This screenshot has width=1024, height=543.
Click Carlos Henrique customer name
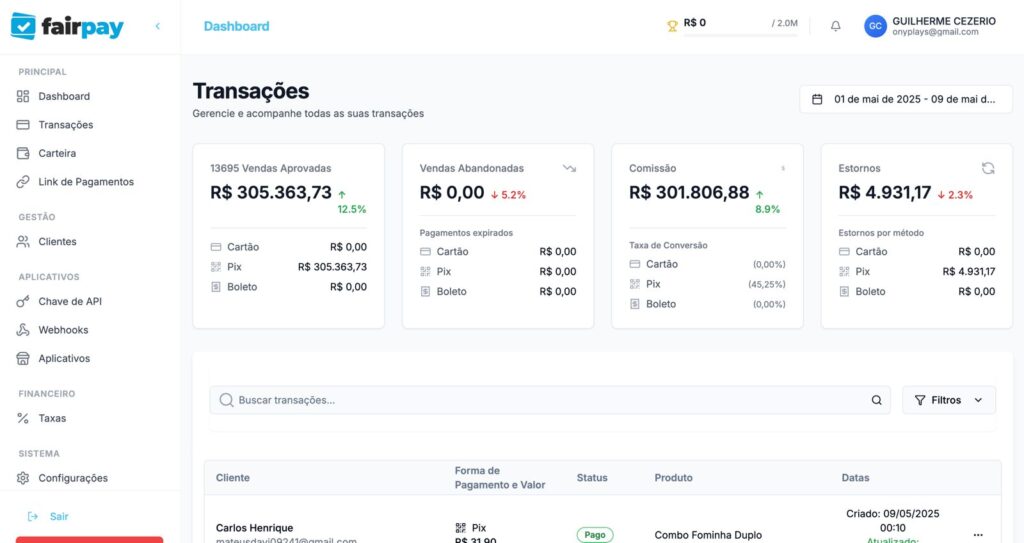click(x=254, y=528)
